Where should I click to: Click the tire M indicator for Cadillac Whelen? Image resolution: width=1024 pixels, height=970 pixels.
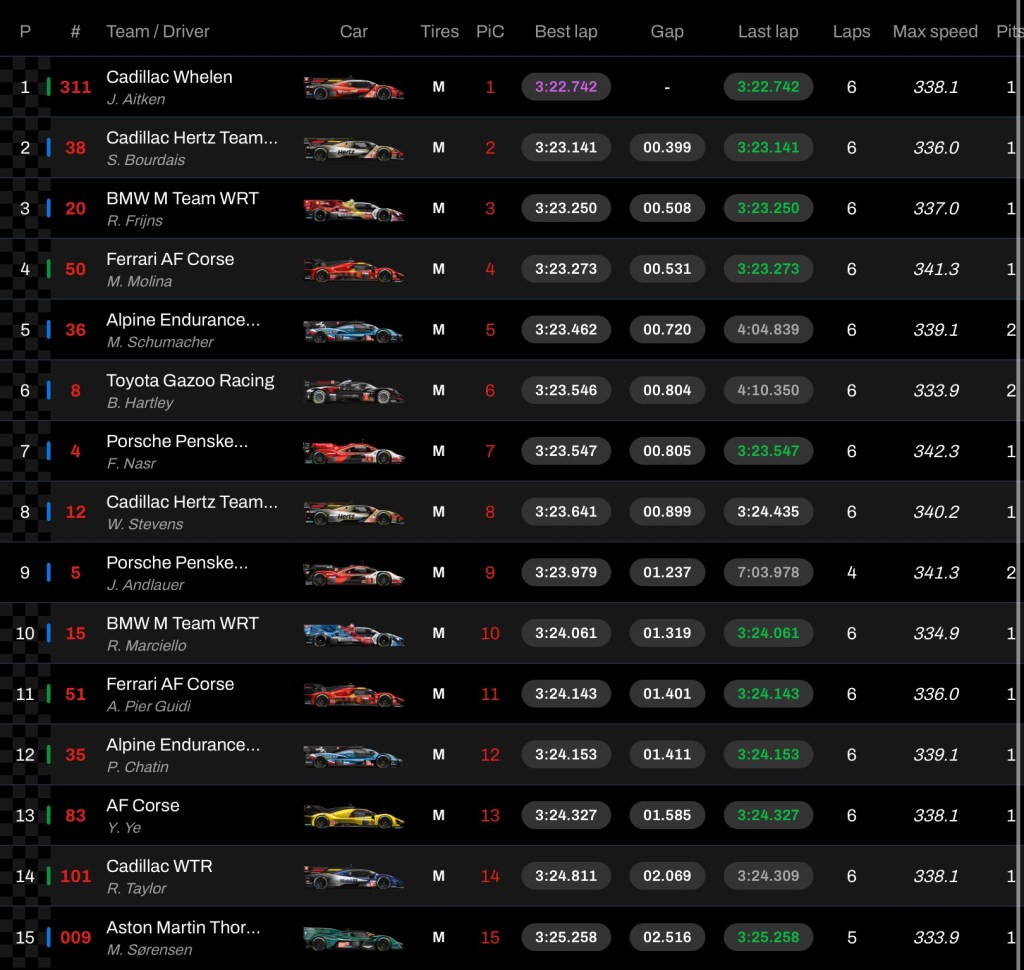point(439,87)
